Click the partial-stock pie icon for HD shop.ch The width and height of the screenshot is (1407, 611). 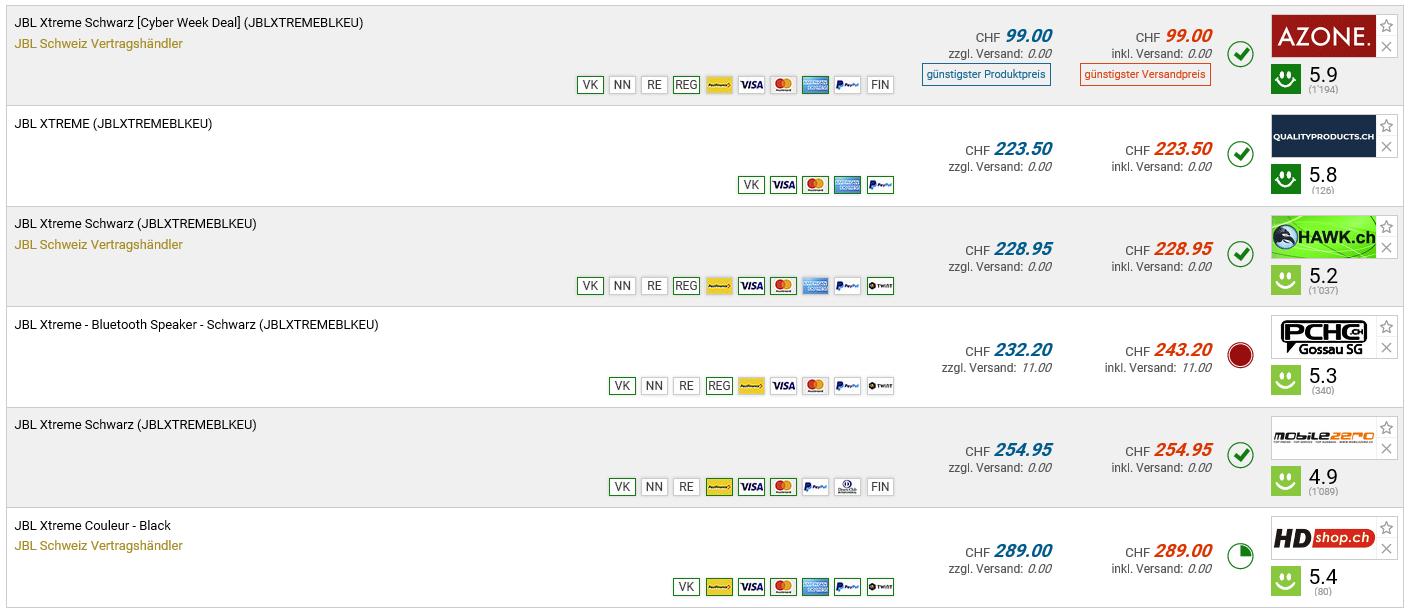click(x=1240, y=556)
